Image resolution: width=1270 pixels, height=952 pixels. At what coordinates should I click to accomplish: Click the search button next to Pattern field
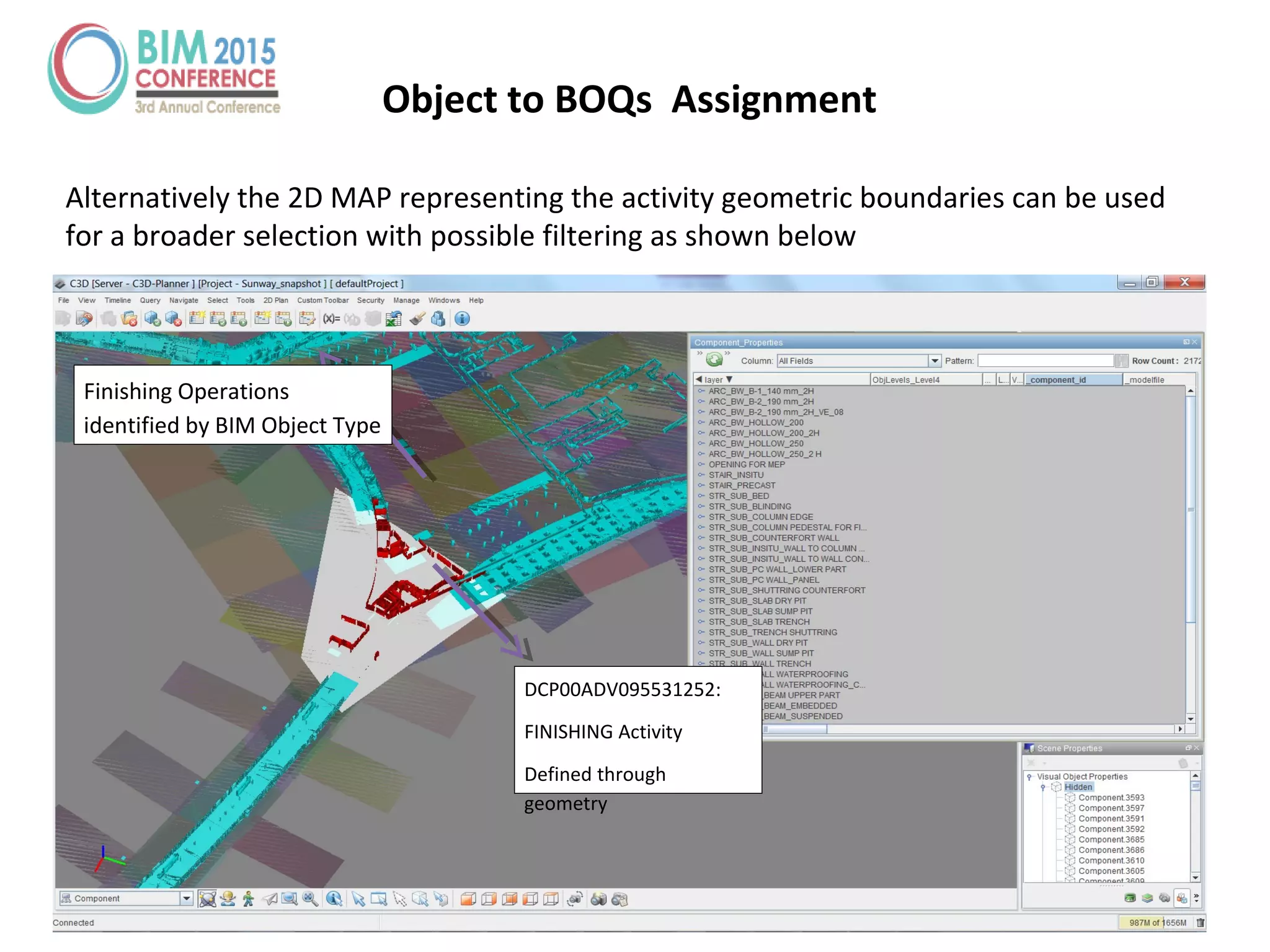point(1121,361)
